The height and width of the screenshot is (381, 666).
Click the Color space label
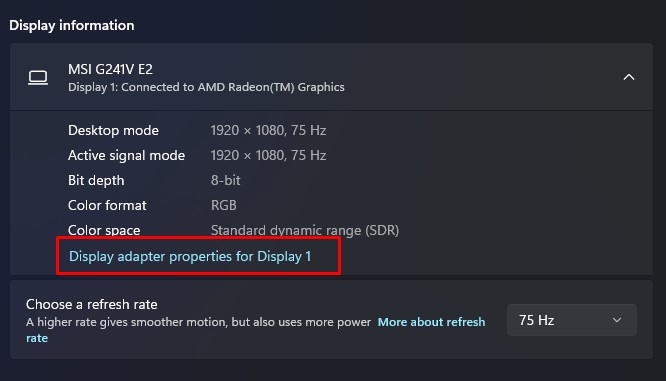pos(104,230)
